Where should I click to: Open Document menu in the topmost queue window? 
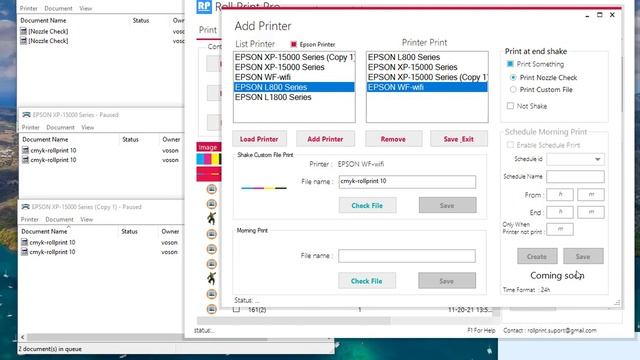[x=58, y=8]
